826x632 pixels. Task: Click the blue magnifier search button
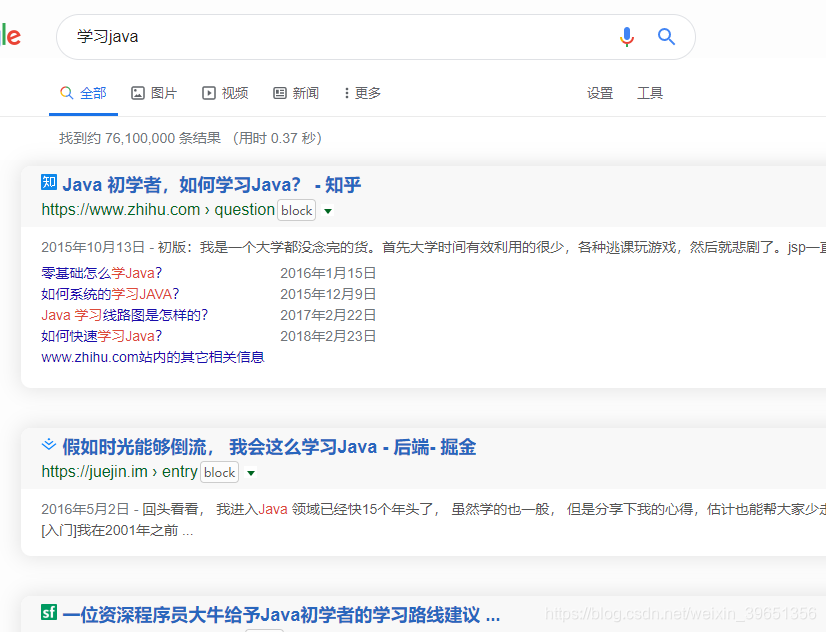point(666,37)
